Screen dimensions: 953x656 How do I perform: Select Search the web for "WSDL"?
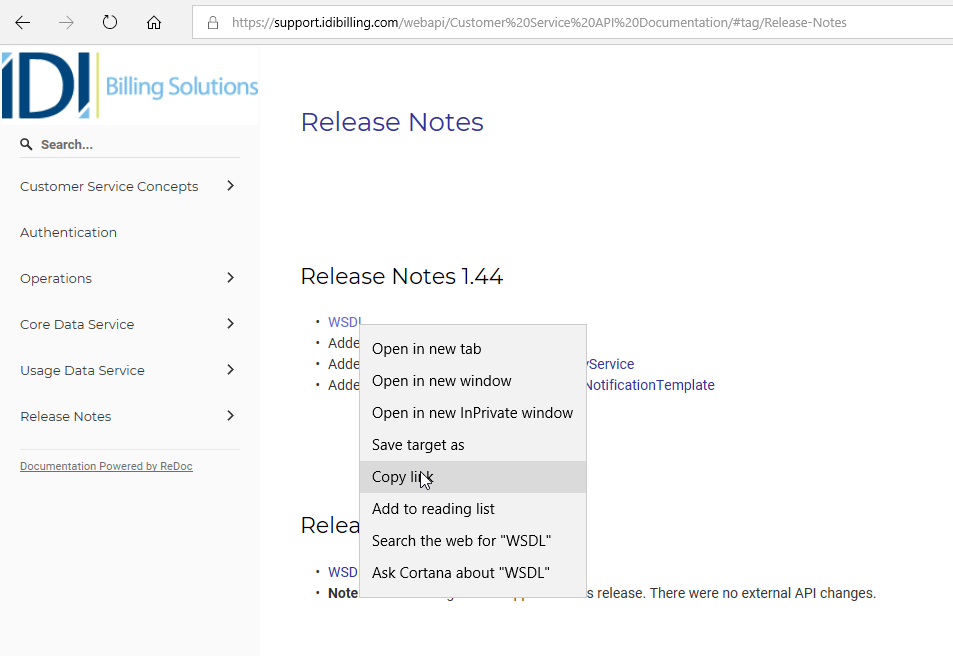coord(461,541)
